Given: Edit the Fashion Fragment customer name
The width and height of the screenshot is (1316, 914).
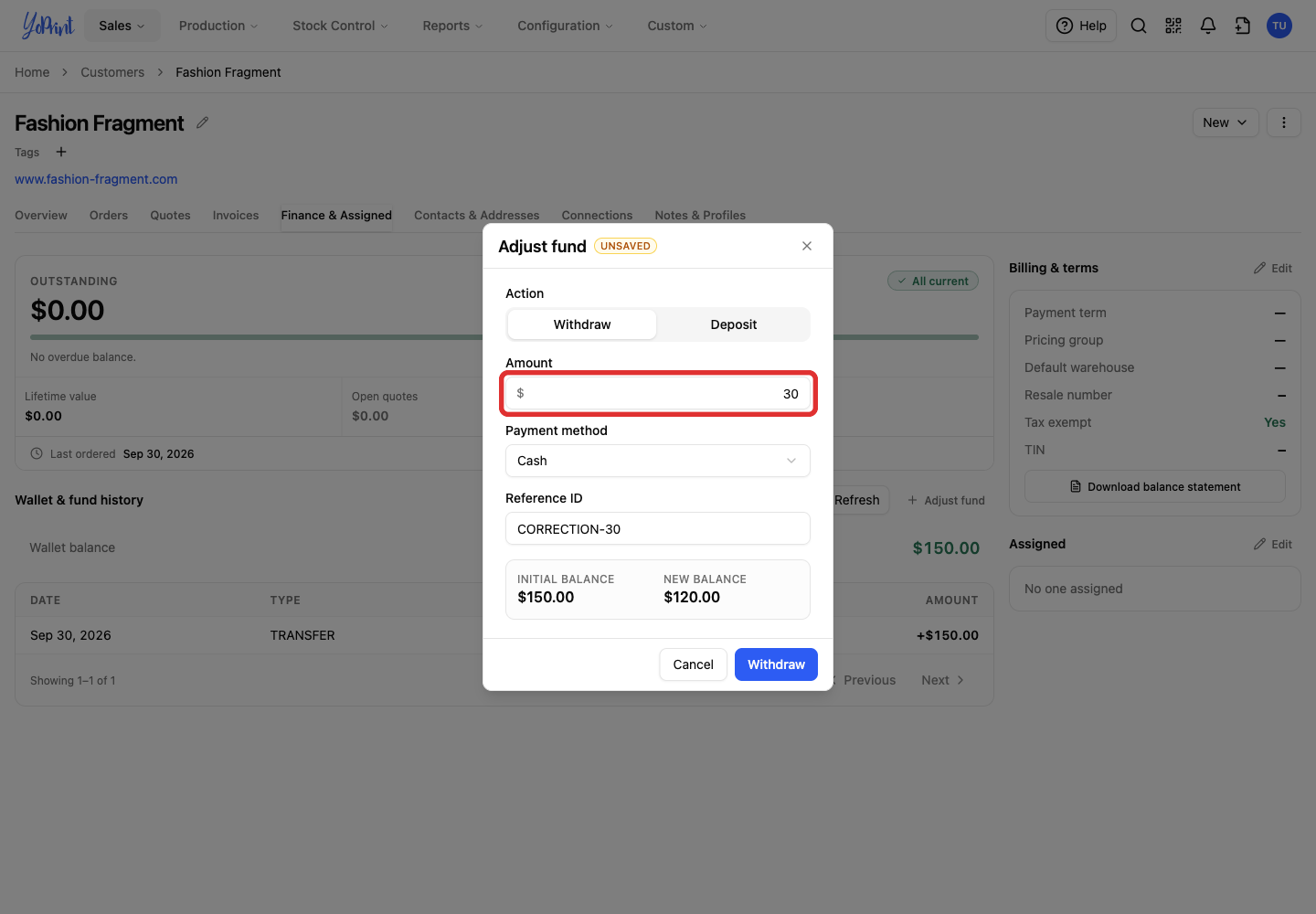Looking at the screenshot, I should coord(203,122).
